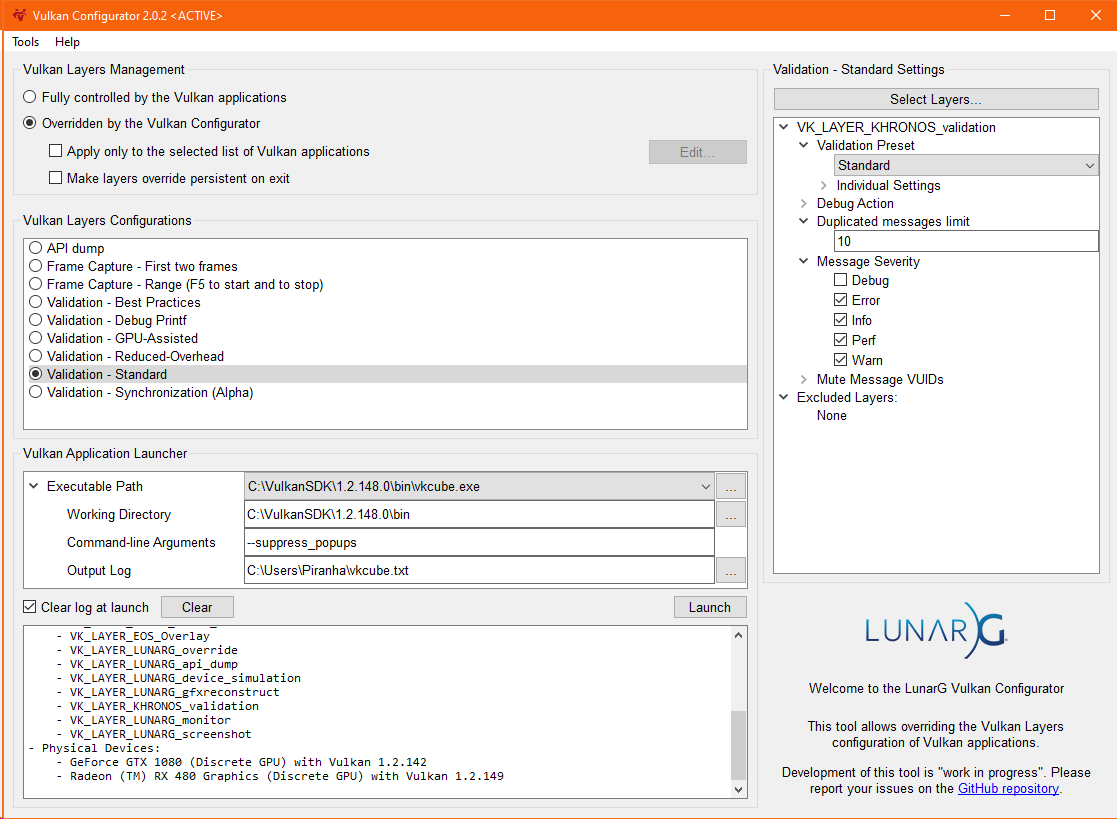1117x819 pixels.
Task: Select the API dump configuration
Action: coord(36,248)
